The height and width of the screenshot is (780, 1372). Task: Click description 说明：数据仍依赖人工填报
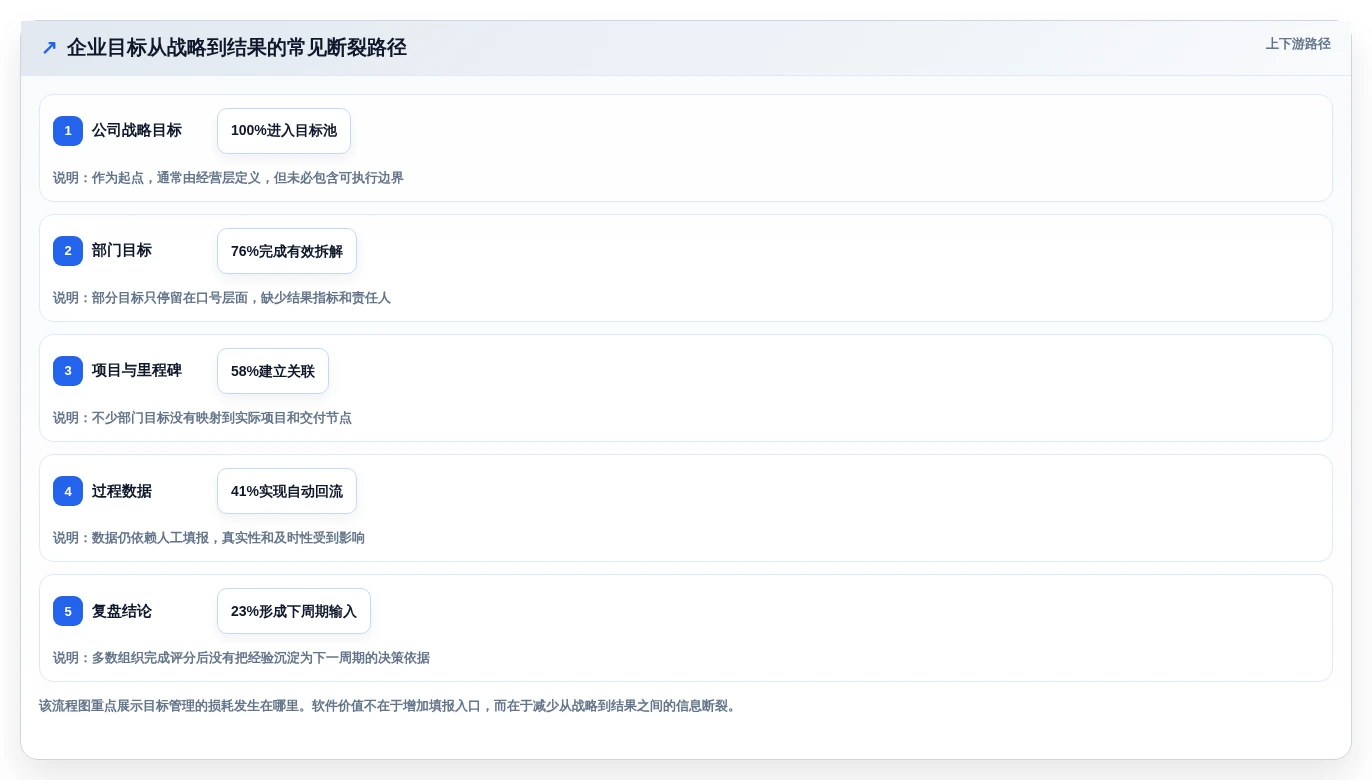(x=209, y=538)
